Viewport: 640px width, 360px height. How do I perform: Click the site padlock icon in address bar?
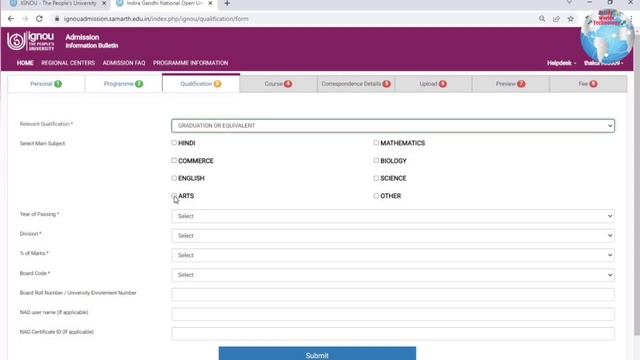pos(57,19)
